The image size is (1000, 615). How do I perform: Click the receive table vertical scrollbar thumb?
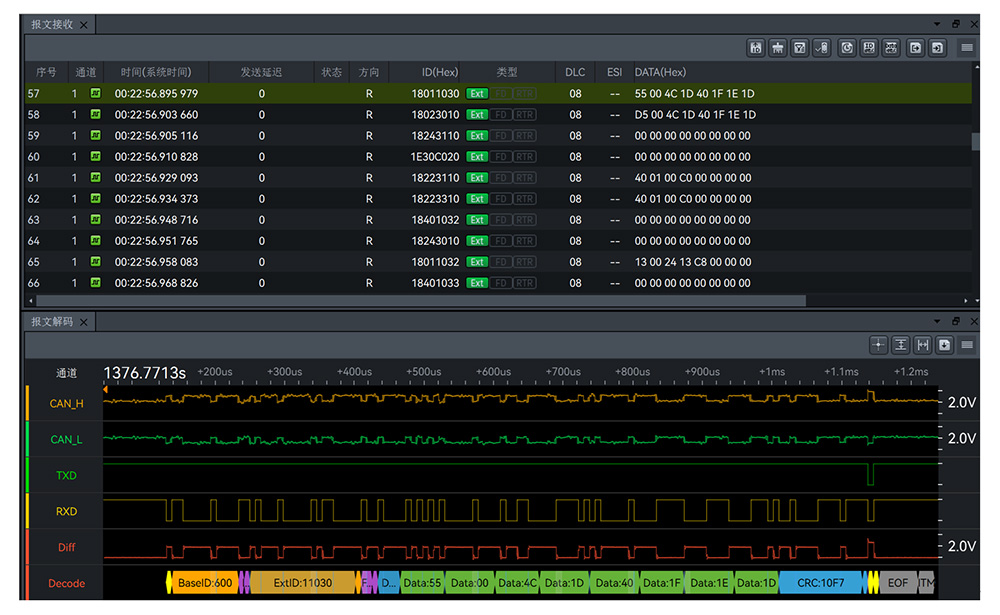[x=975, y=142]
